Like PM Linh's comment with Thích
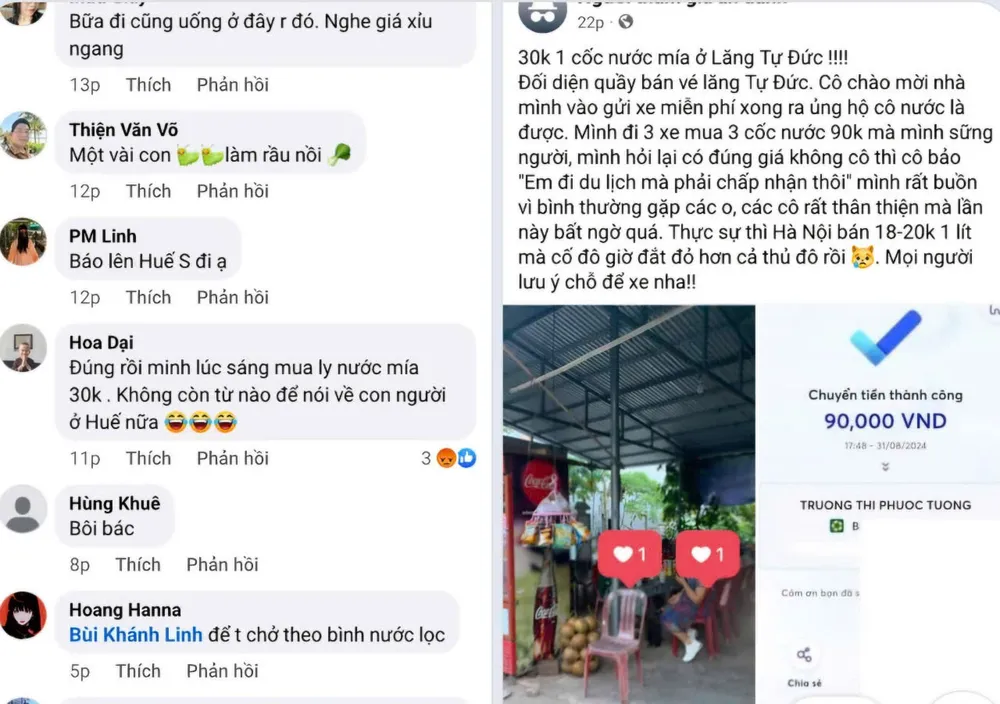 point(148,298)
